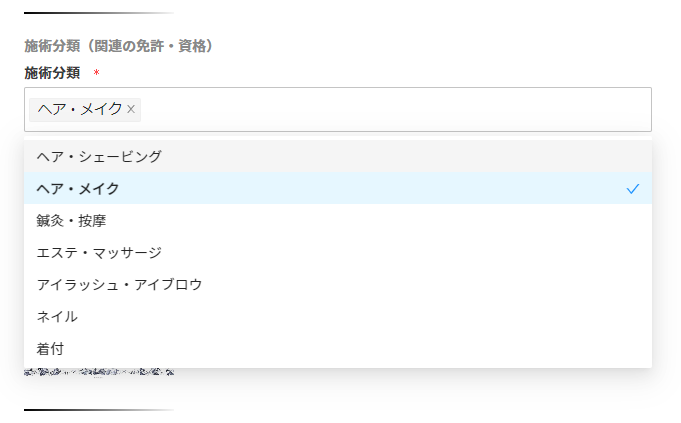Click the ヘア・メイク selected tag chip
Screen dimensions: 681x423
(79, 109)
